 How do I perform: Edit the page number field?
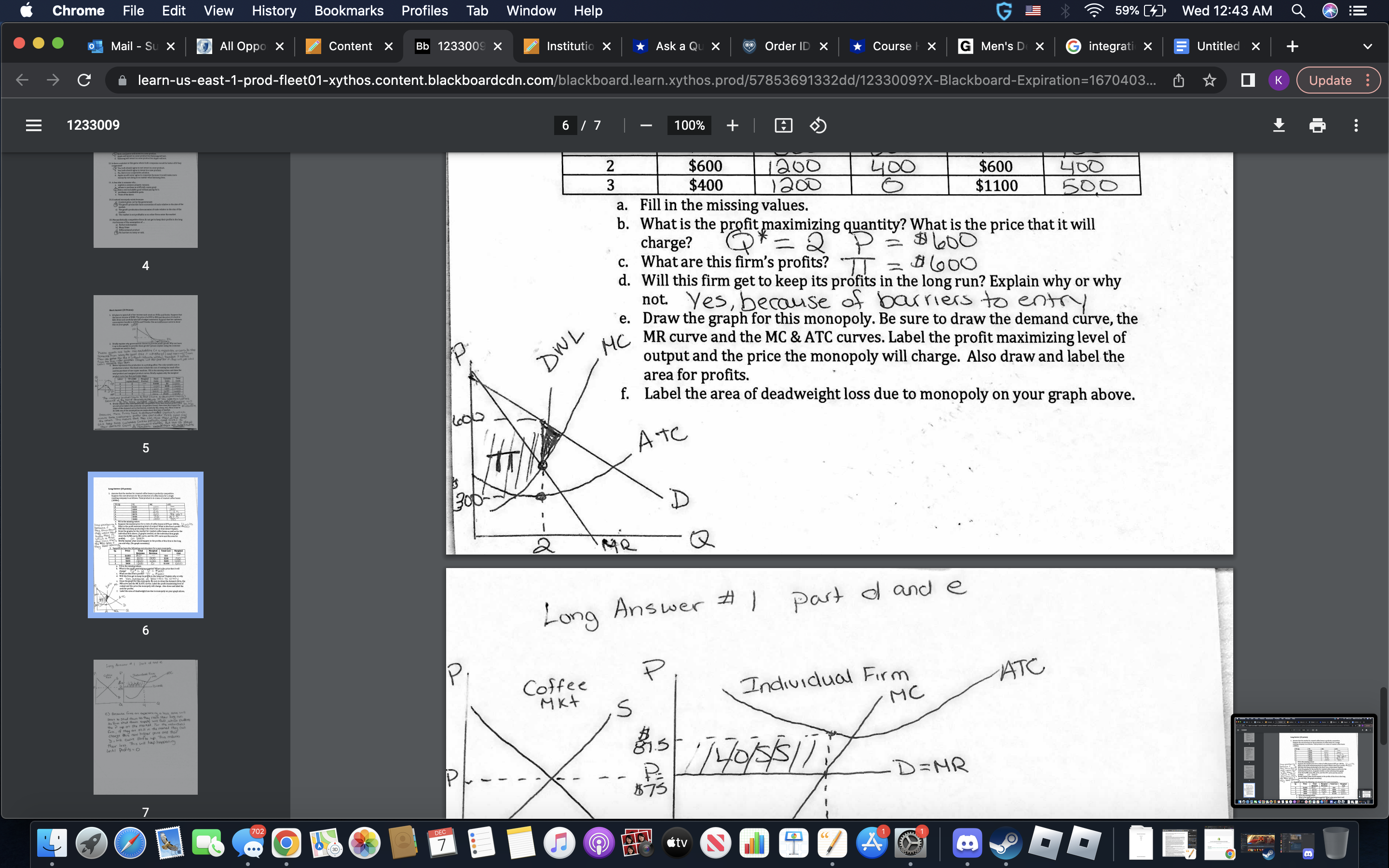click(565, 125)
